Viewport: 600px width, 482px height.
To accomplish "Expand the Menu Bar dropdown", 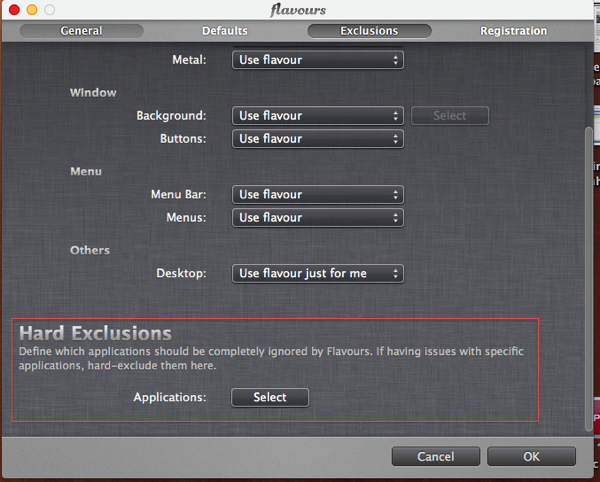I will 318,195.
